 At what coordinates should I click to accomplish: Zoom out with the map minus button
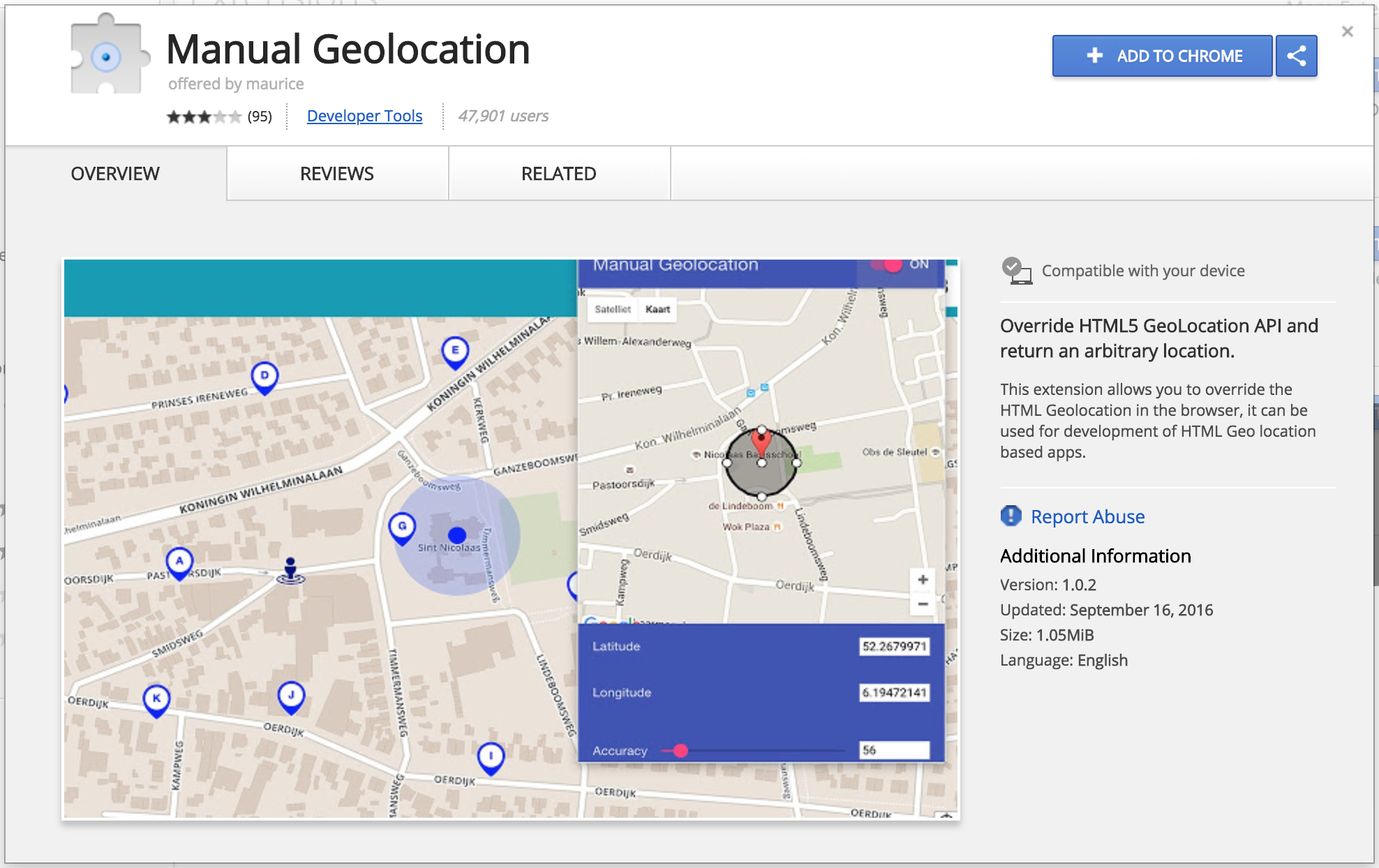[923, 604]
